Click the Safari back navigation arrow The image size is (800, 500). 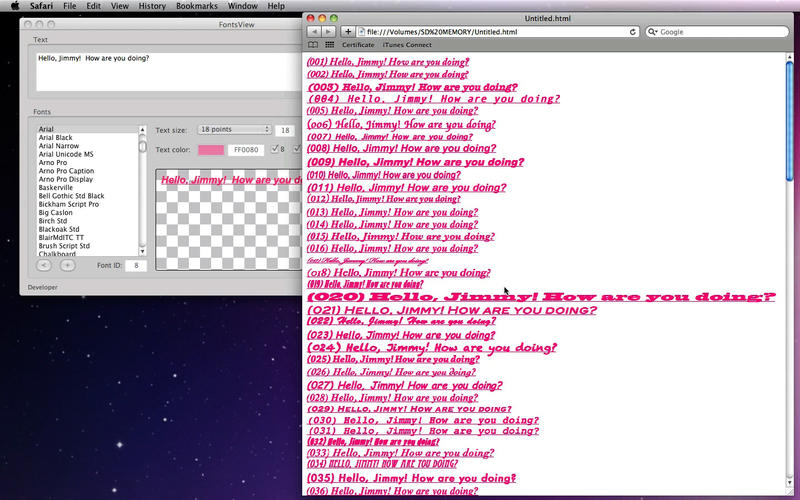[x=314, y=32]
